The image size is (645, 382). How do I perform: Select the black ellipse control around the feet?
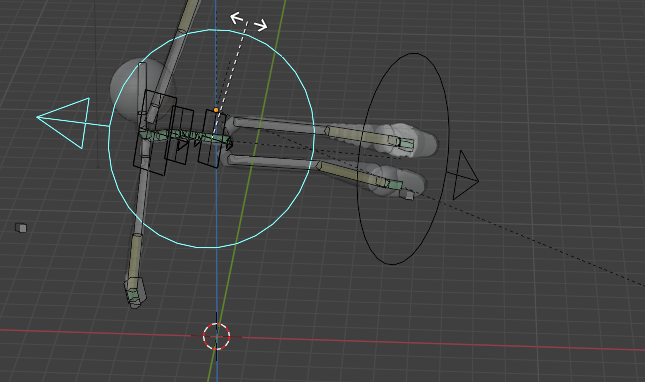[403, 159]
